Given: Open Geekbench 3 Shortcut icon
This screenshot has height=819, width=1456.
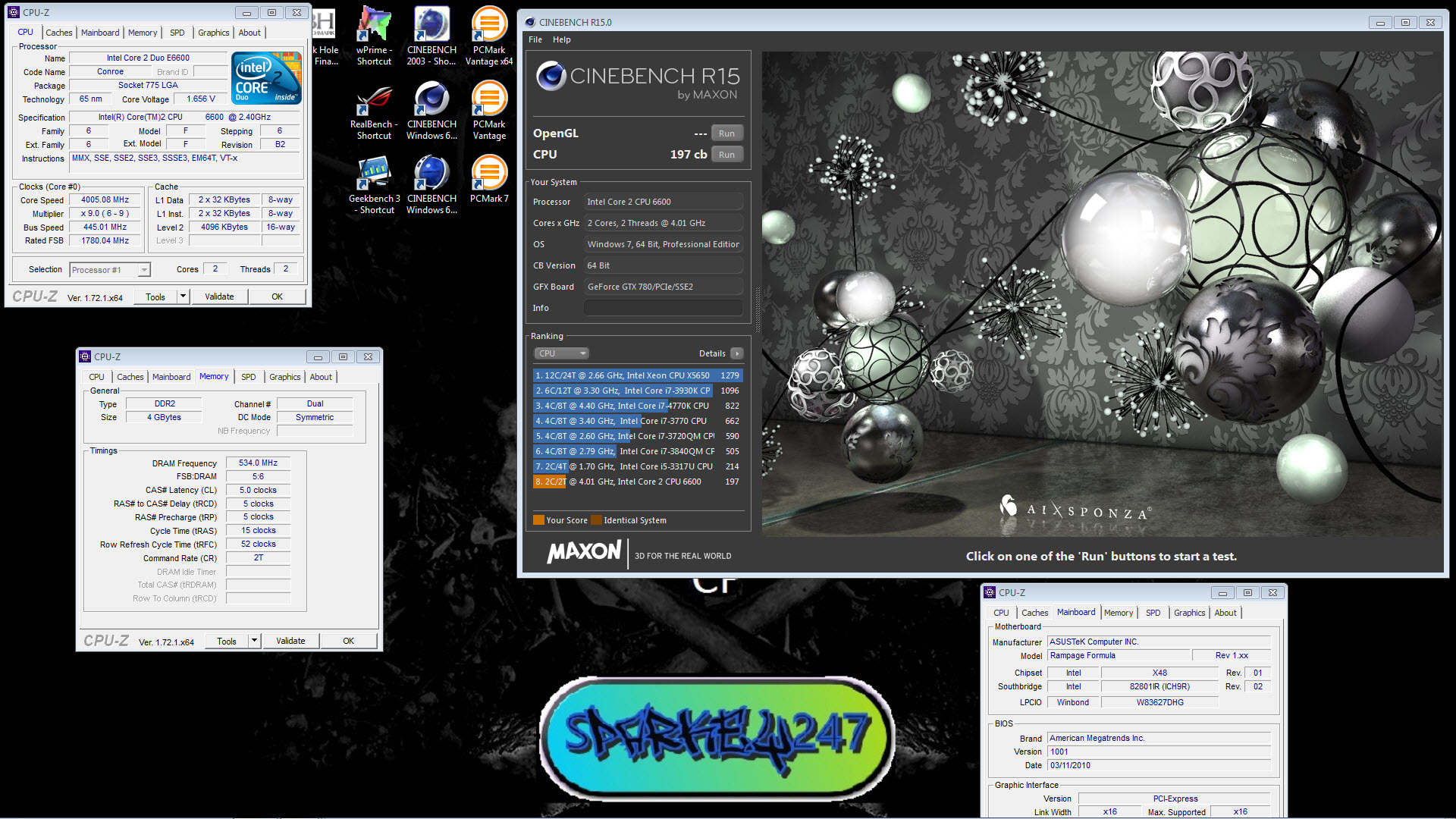Looking at the screenshot, I should point(374,184).
